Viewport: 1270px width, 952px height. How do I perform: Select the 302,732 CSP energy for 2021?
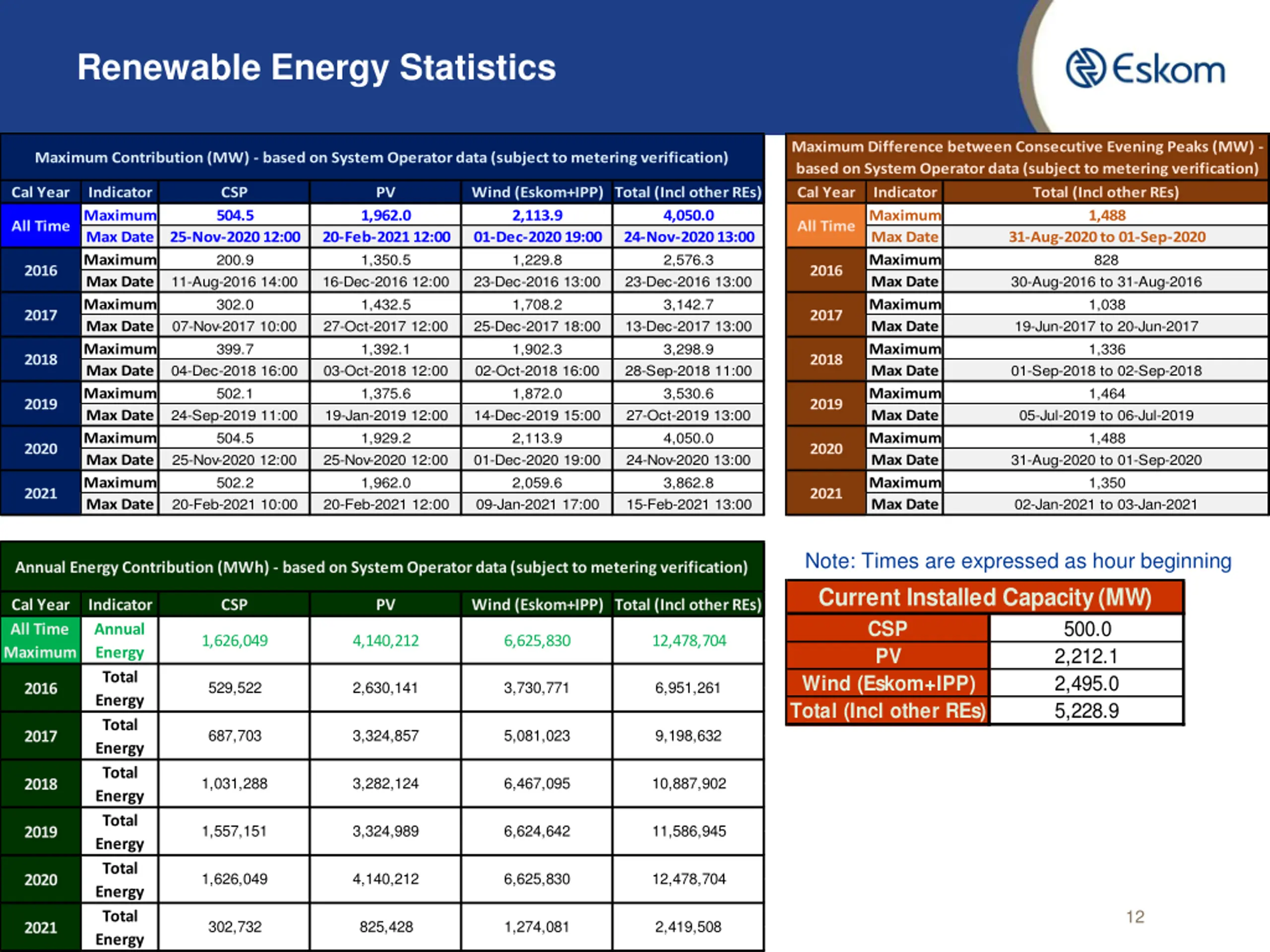coord(235,927)
